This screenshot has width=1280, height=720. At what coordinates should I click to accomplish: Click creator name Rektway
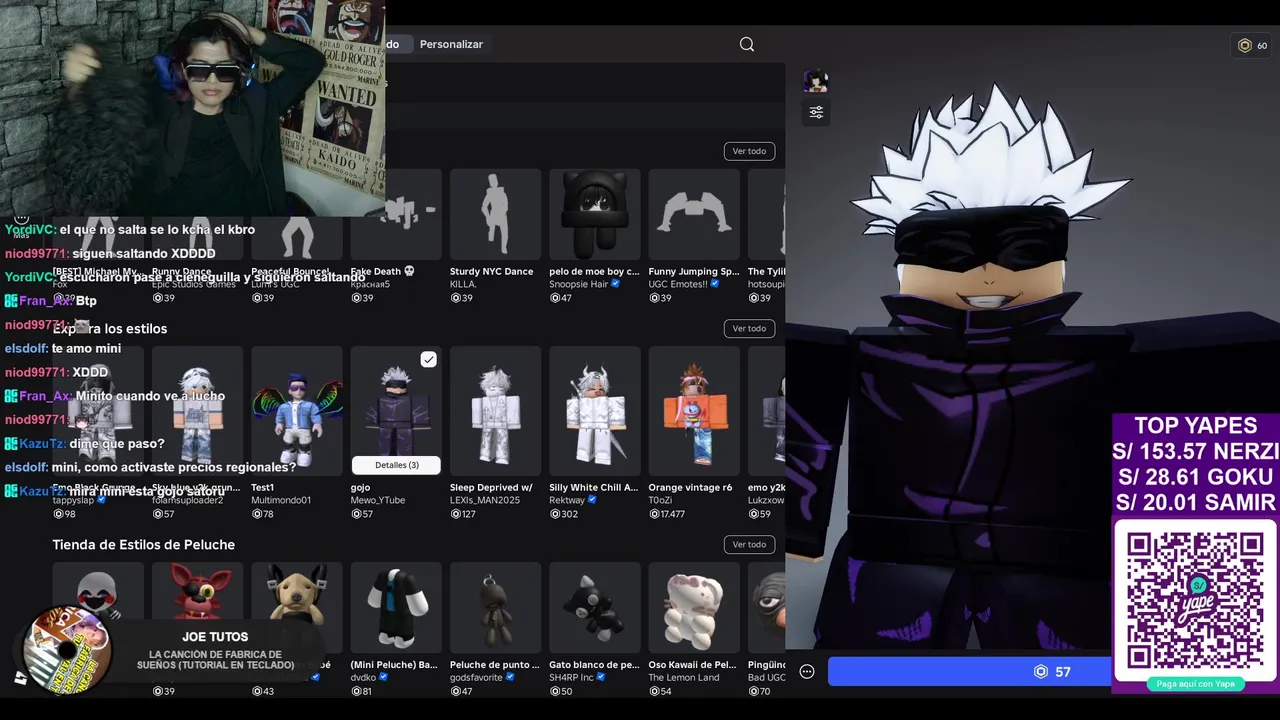(x=567, y=500)
